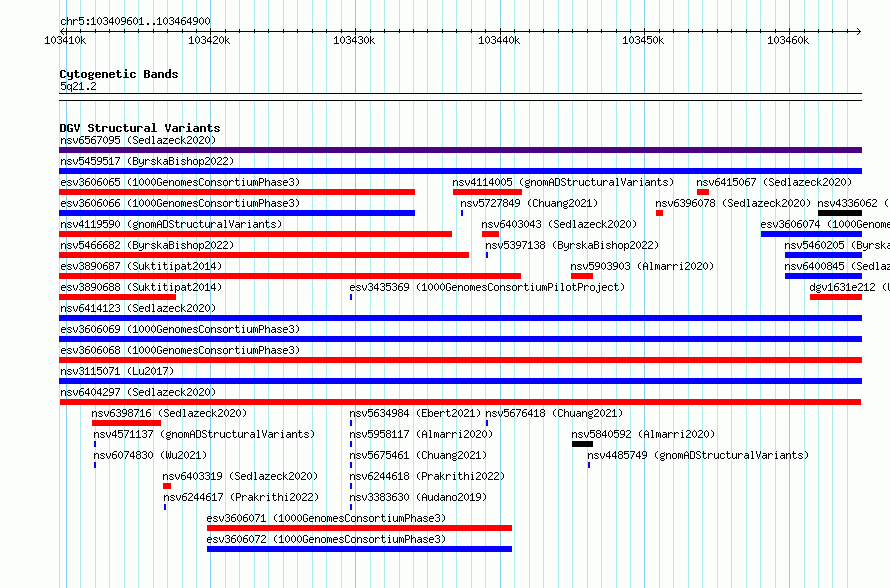This screenshot has width=890, height=588.
Task: Open nsv6398716 (Sedlazeck2020) label
Action: pyautogui.click(x=169, y=413)
